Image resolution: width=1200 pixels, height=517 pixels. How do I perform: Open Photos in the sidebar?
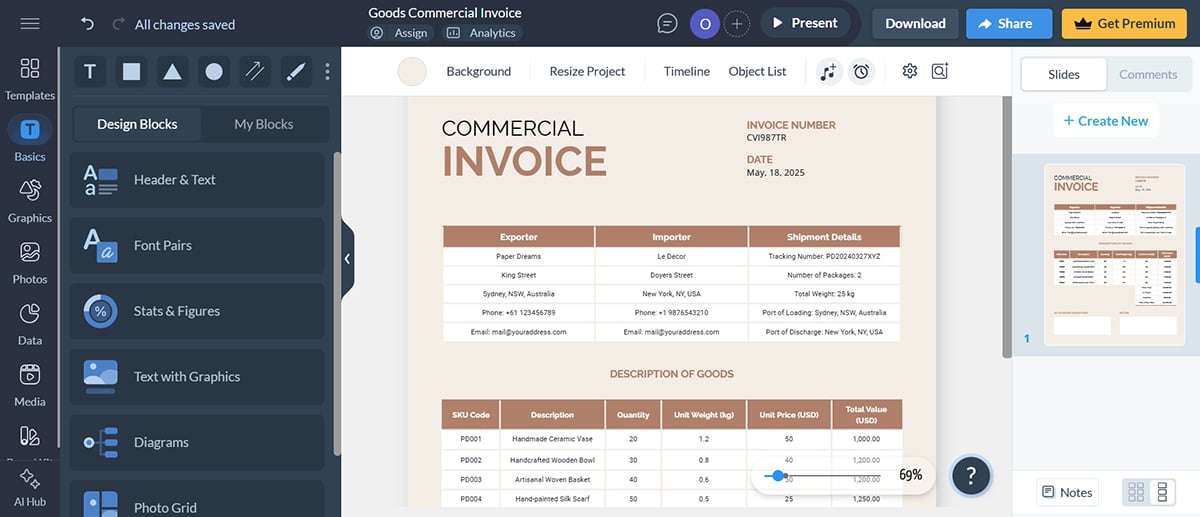pos(30,262)
